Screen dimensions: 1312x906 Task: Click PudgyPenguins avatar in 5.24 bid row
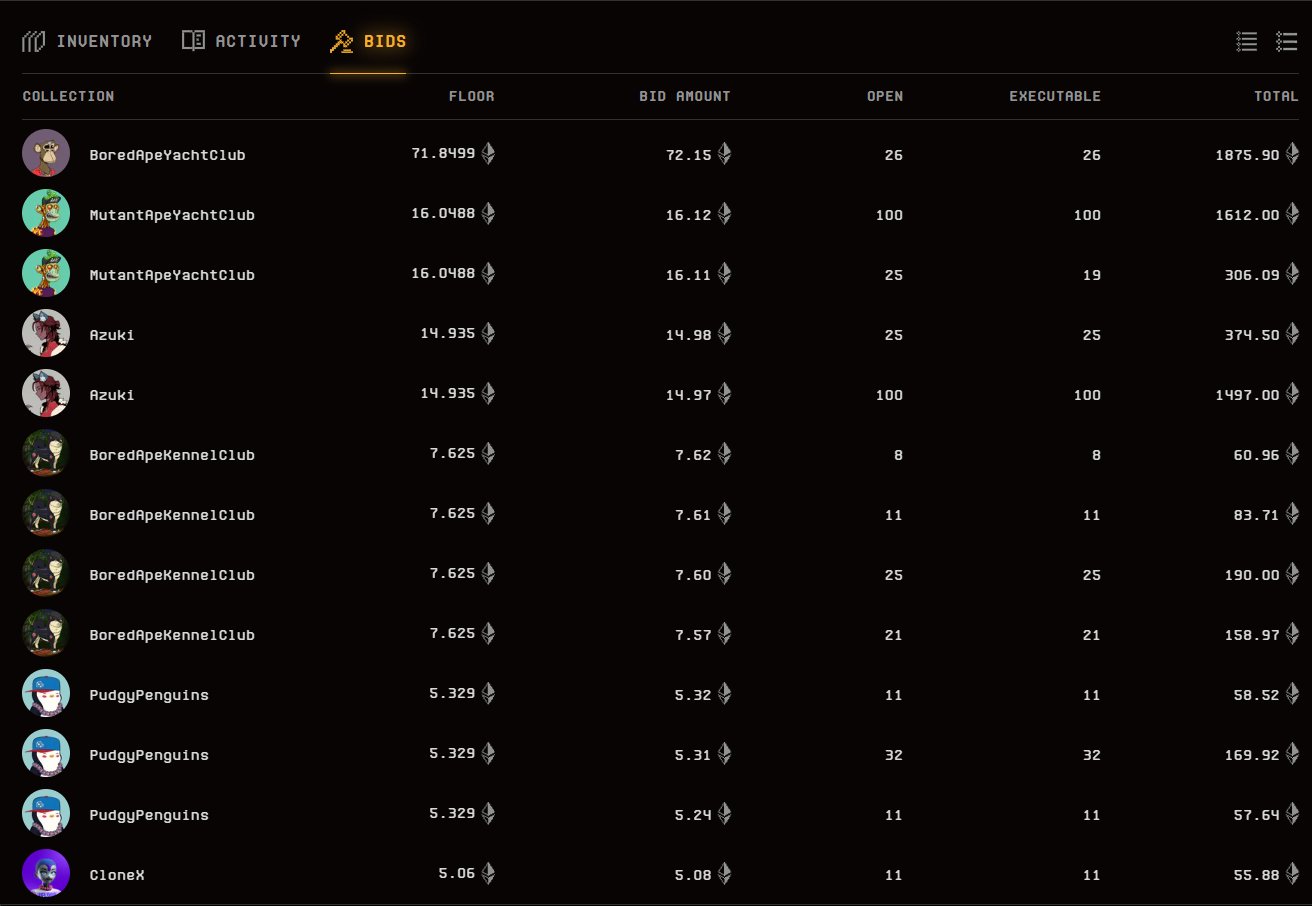[46, 814]
